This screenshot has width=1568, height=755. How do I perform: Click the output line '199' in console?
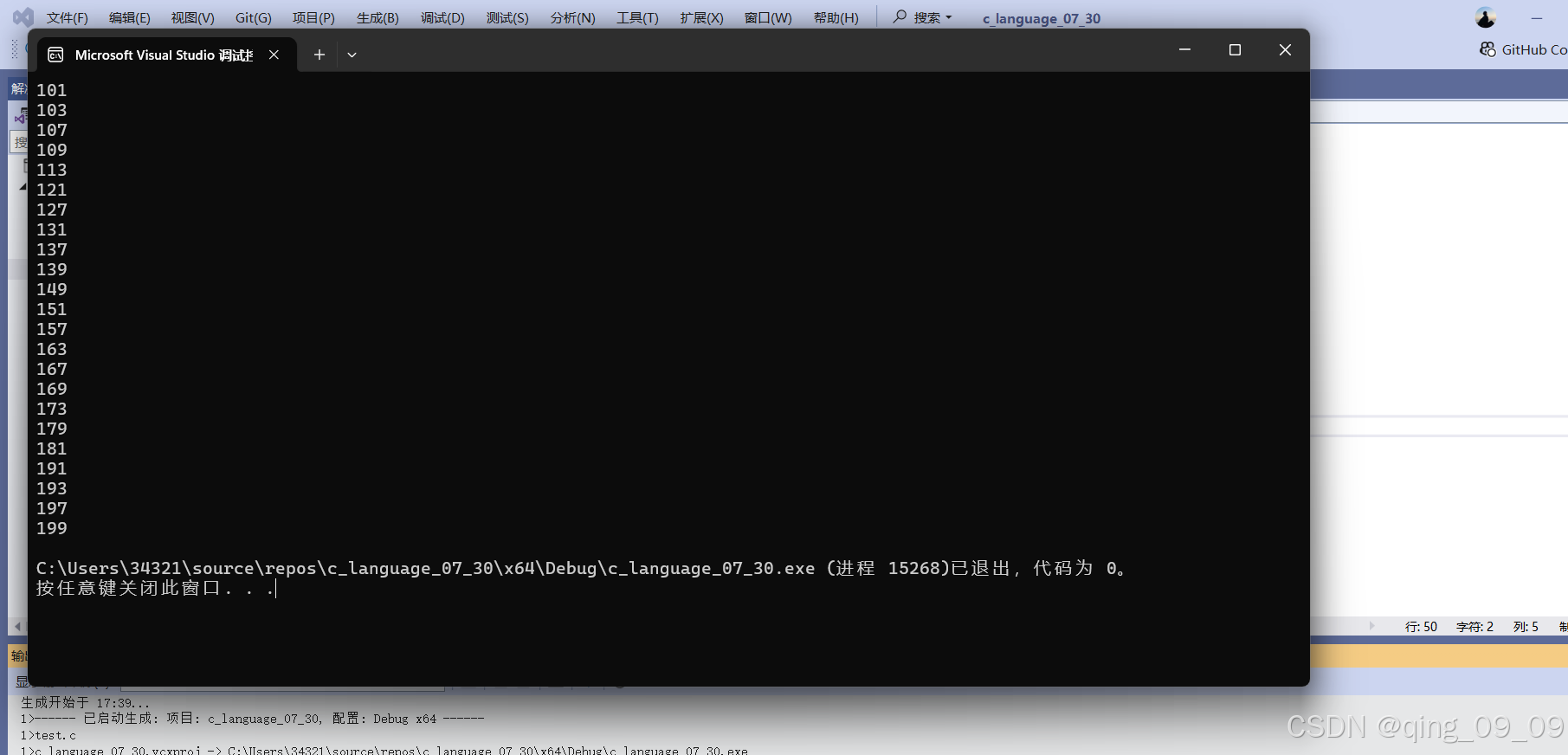[52, 528]
